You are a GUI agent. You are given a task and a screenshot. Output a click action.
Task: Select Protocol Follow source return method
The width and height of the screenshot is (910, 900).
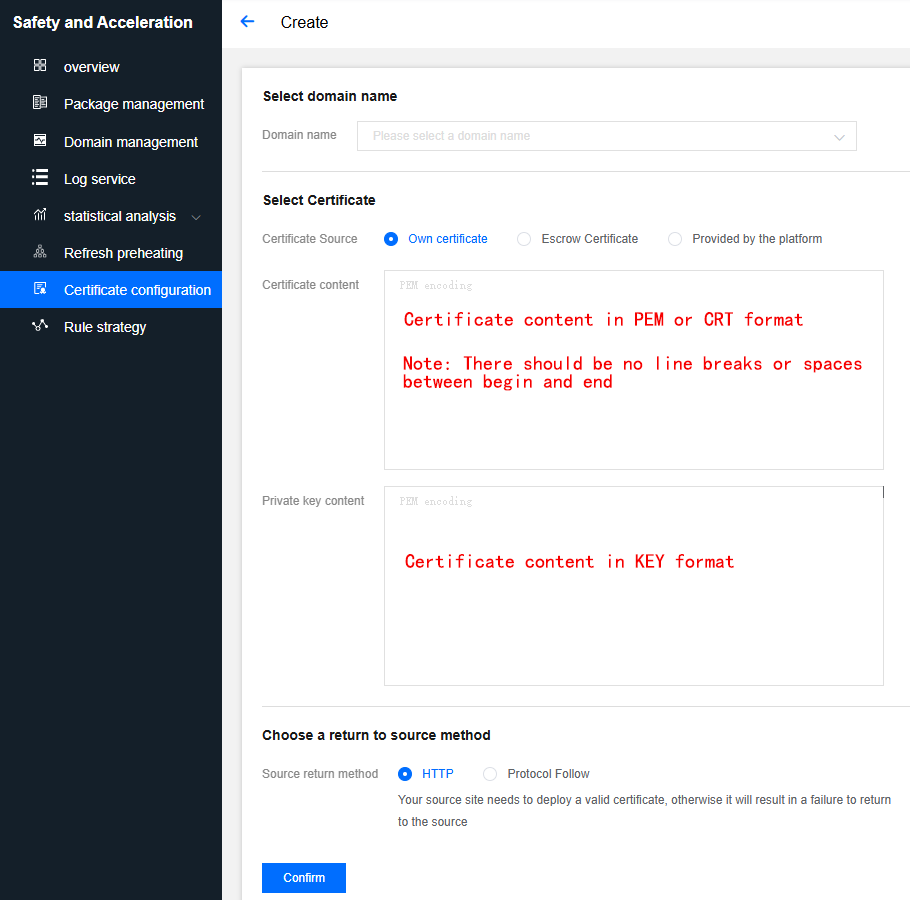pyautogui.click(x=490, y=774)
